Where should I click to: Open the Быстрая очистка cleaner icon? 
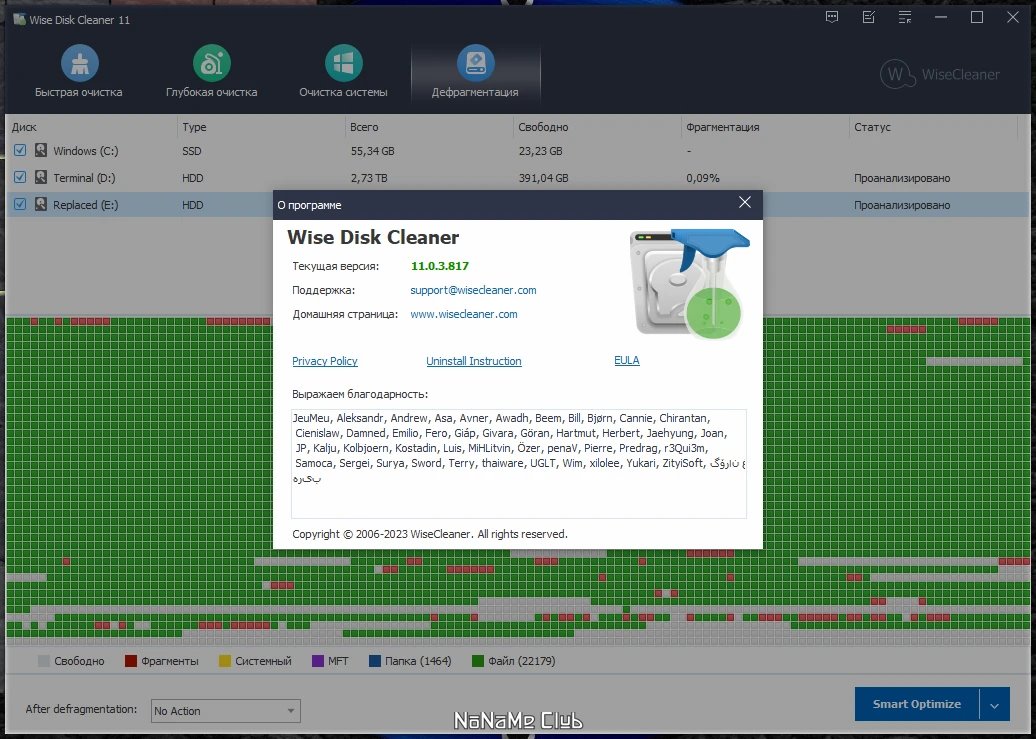coord(79,63)
